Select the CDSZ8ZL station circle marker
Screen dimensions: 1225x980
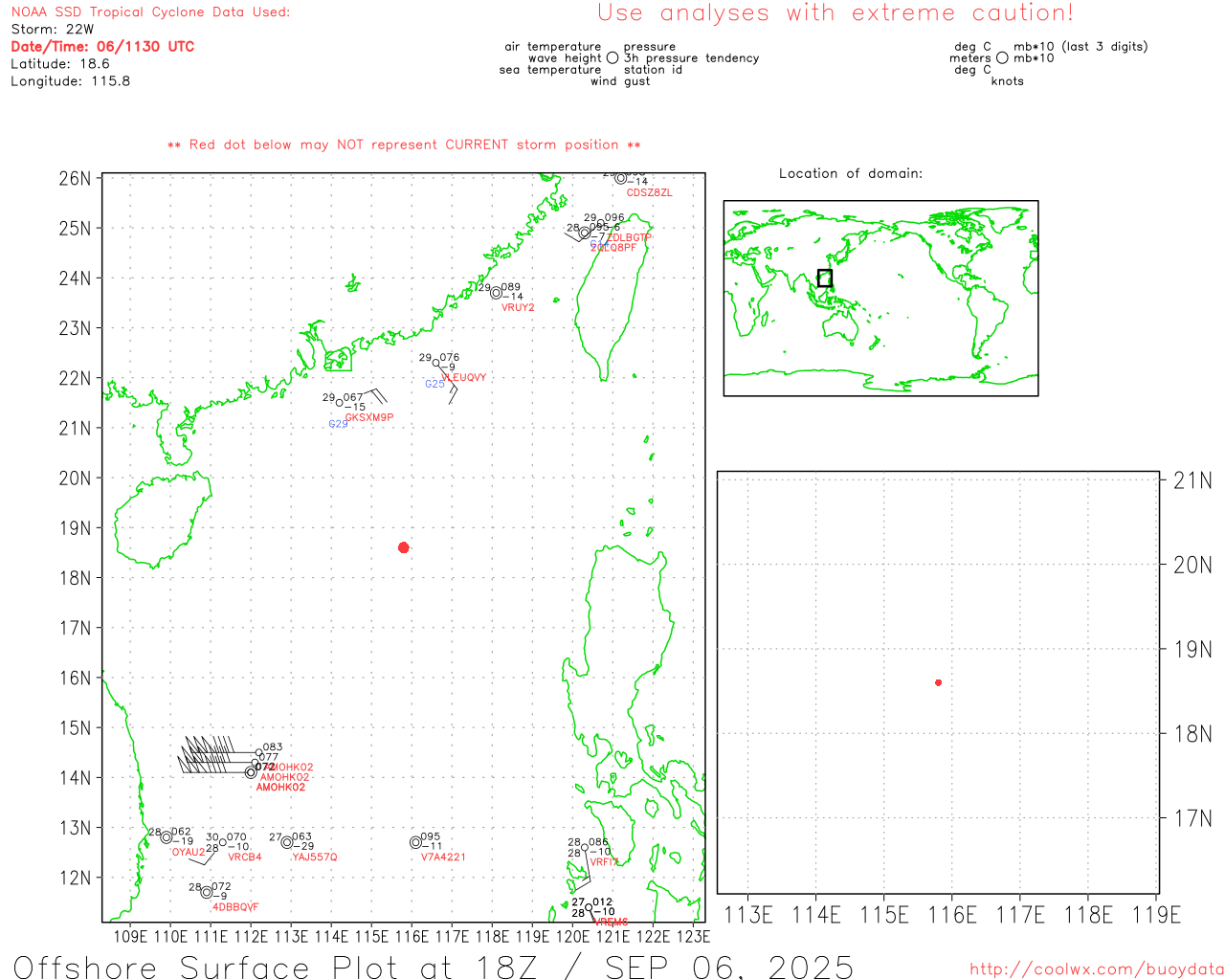(x=621, y=178)
